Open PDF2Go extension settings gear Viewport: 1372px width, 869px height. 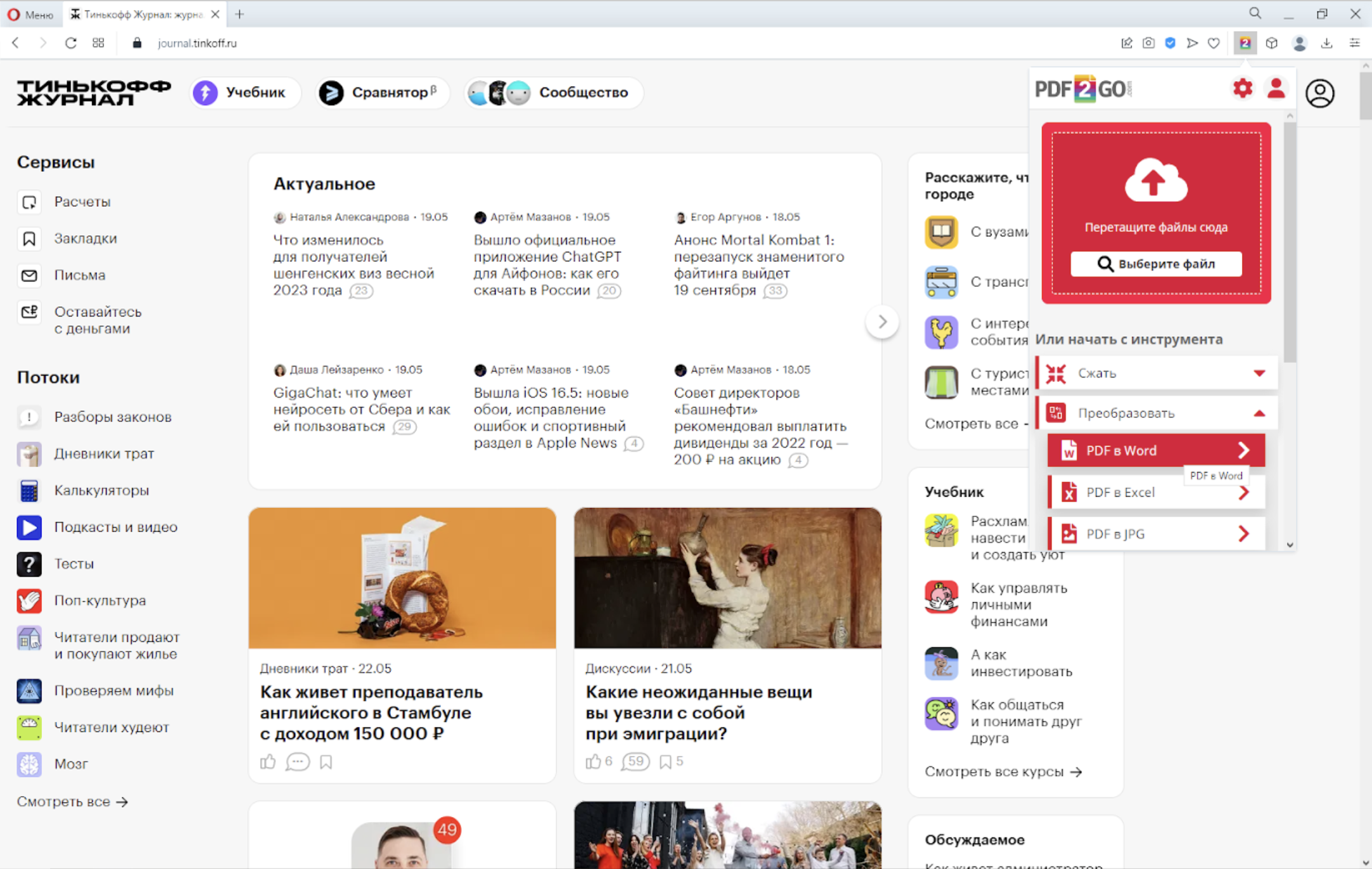click(x=1242, y=88)
